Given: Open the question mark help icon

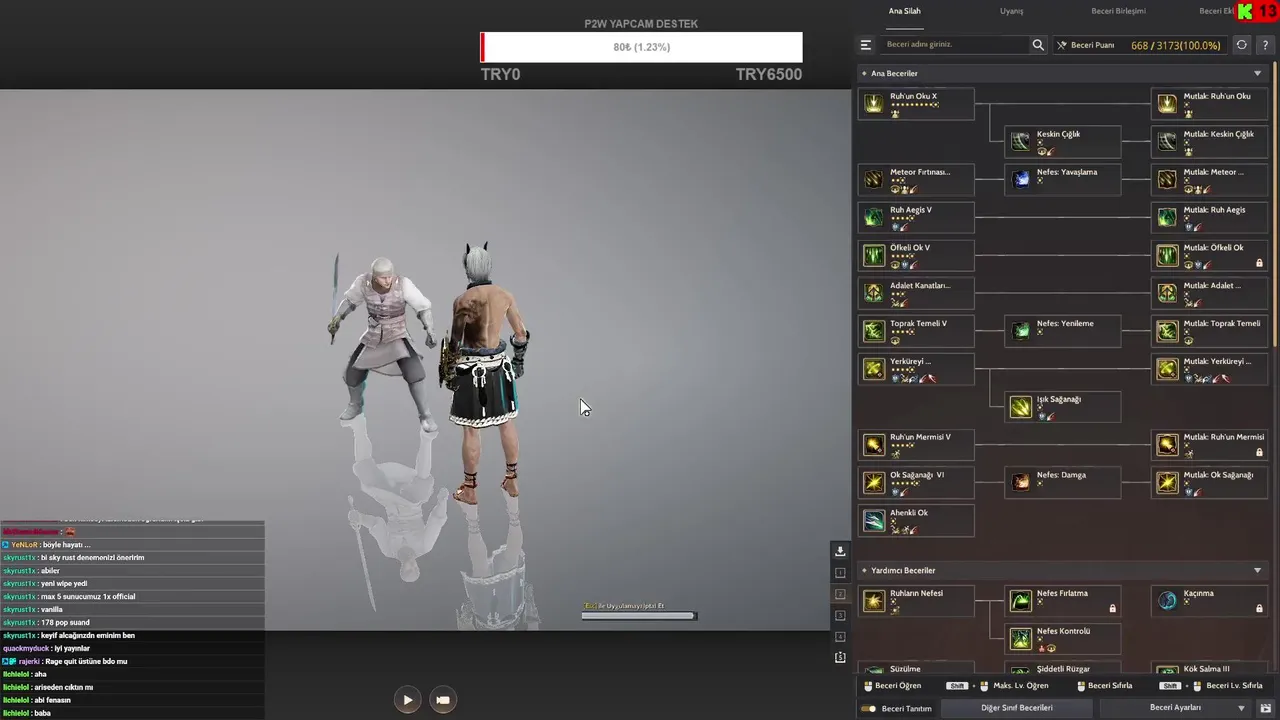Looking at the screenshot, I should click(1265, 45).
